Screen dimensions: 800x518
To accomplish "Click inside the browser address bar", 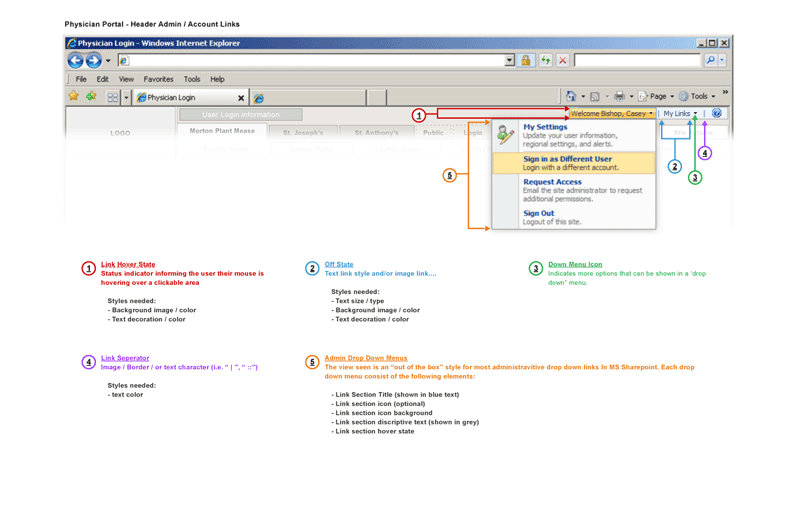I will (x=311, y=61).
